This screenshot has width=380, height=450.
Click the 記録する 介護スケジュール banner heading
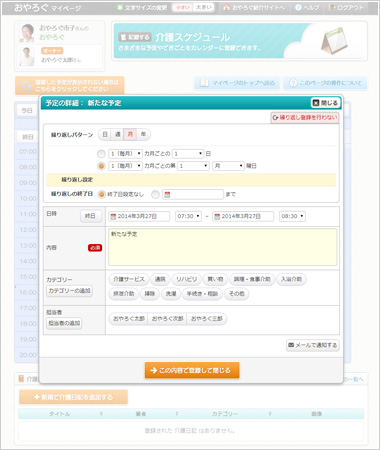pos(174,37)
